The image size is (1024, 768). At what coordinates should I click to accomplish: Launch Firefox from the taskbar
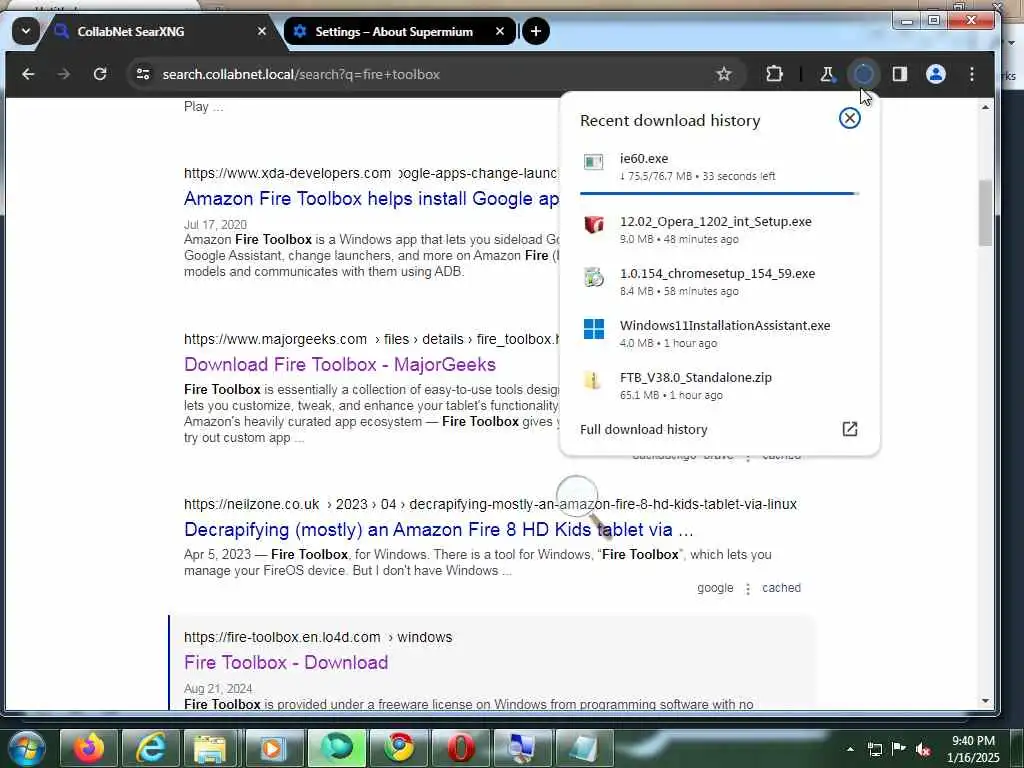coord(89,748)
